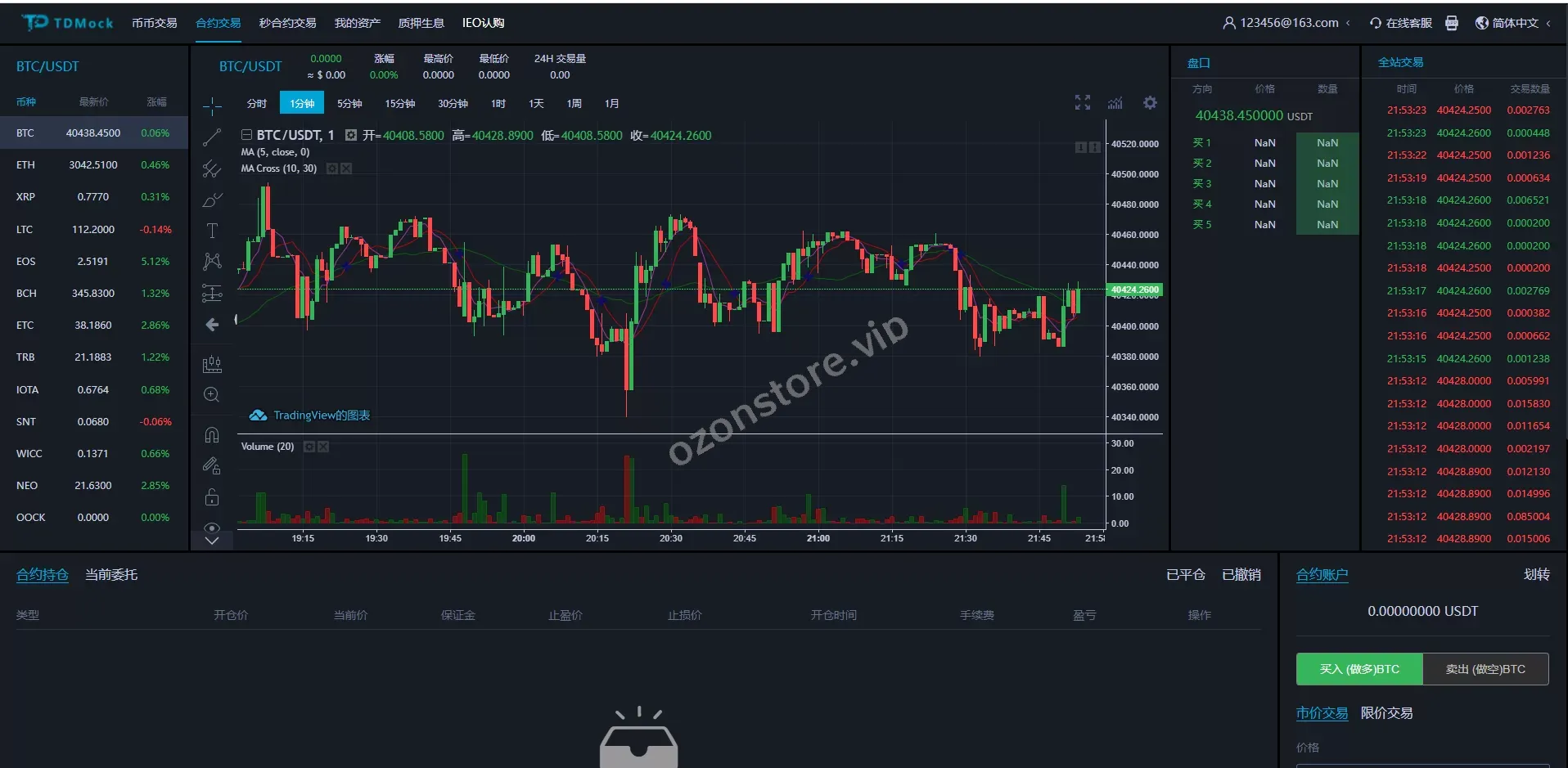1568x768 pixels.
Task: Enable the magnet snap mode
Action: (x=211, y=434)
